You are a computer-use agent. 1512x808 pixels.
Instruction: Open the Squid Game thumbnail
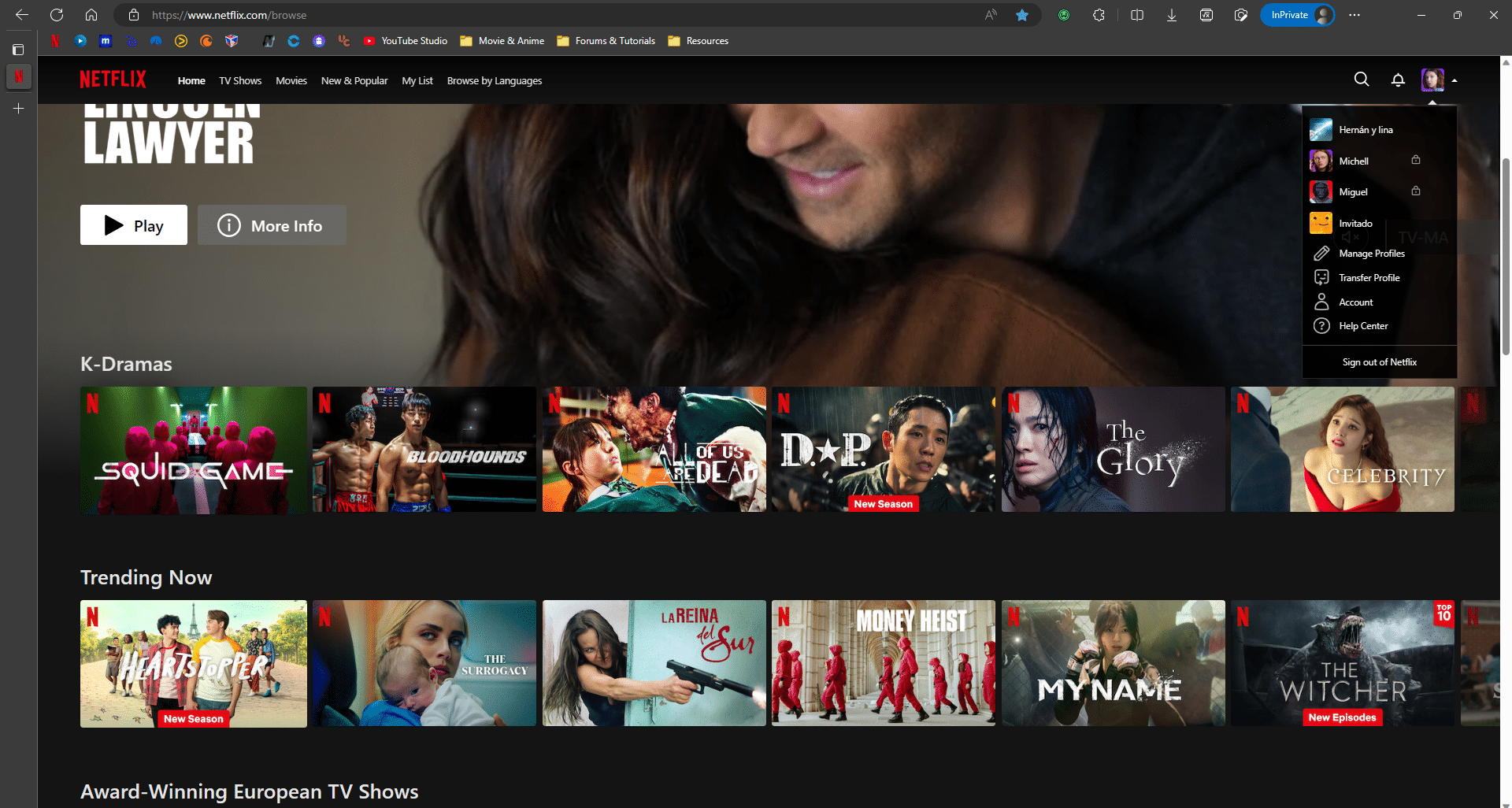[x=194, y=450]
